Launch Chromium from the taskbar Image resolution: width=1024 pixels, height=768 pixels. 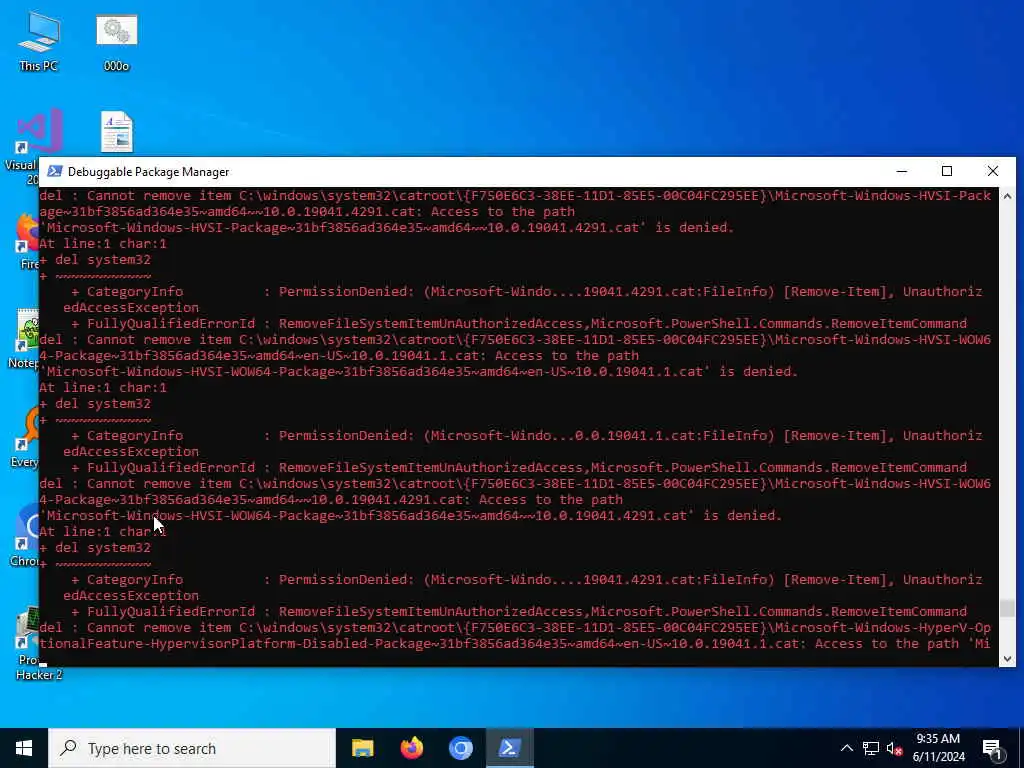[x=460, y=748]
